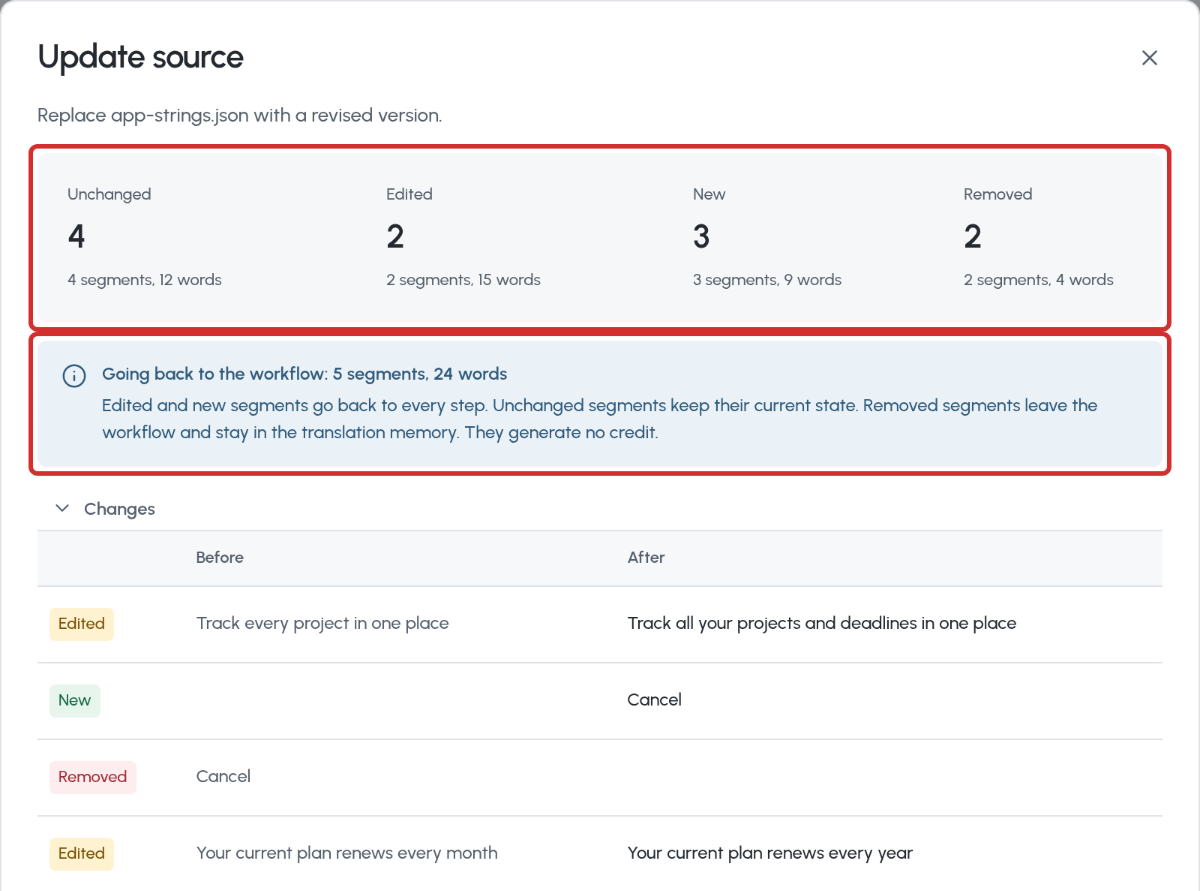Click the 'Before' column header
Screen dimensions: 1200x891
coord(219,557)
